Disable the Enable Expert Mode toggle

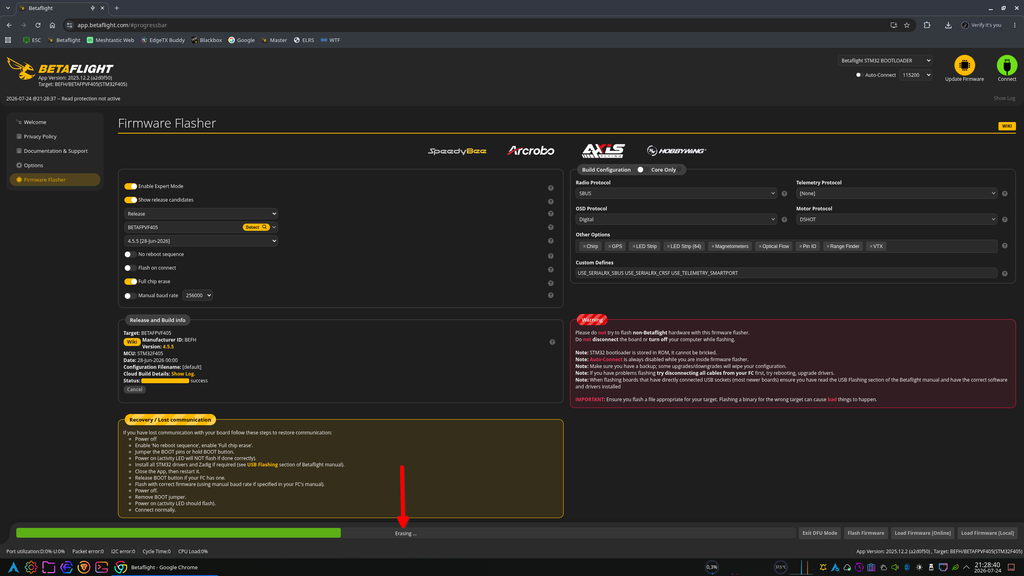tap(131, 186)
